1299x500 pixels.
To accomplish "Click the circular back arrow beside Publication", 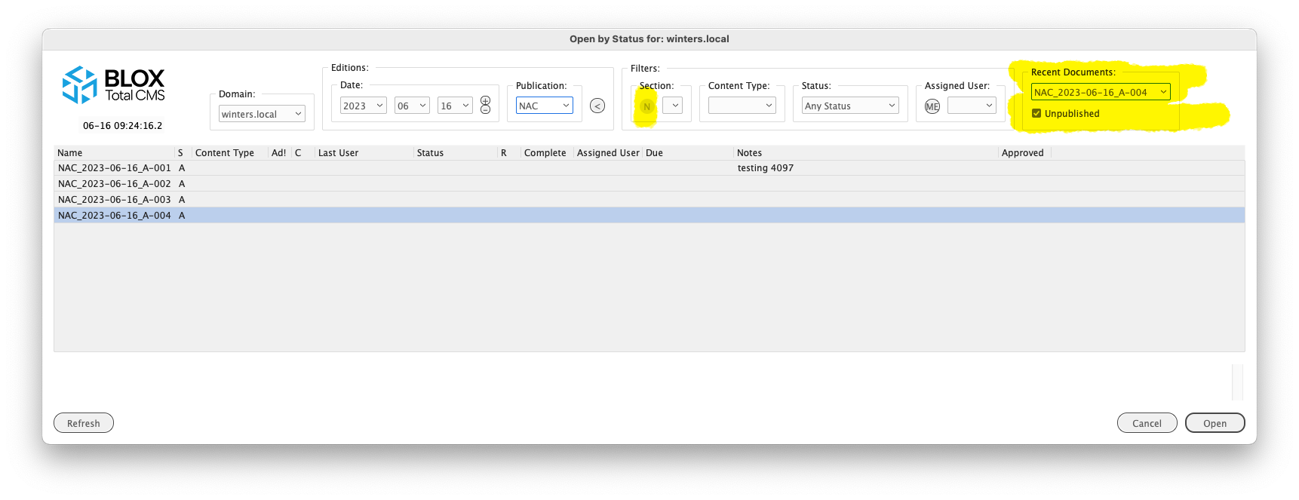I will (597, 106).
